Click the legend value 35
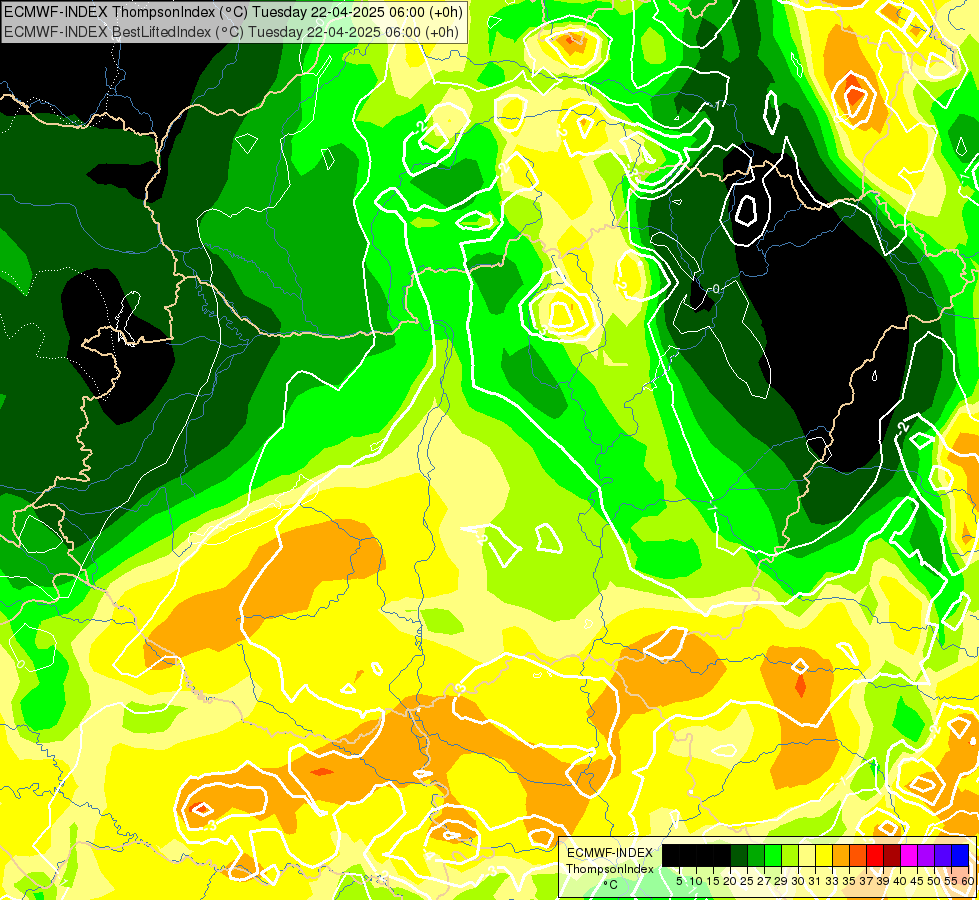 click(x=849, y=881)
